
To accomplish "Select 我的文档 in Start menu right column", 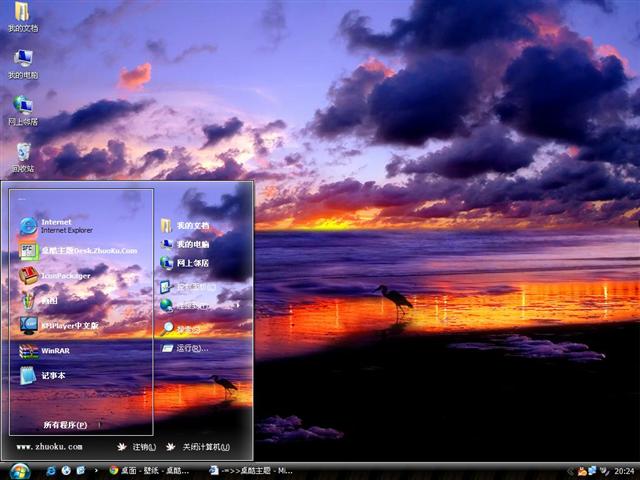I will [192, 226].
